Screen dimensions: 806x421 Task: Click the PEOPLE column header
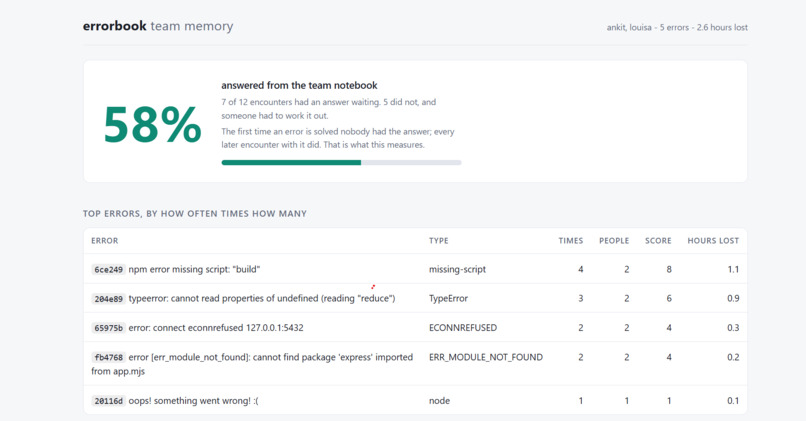[x=614, y=241]
